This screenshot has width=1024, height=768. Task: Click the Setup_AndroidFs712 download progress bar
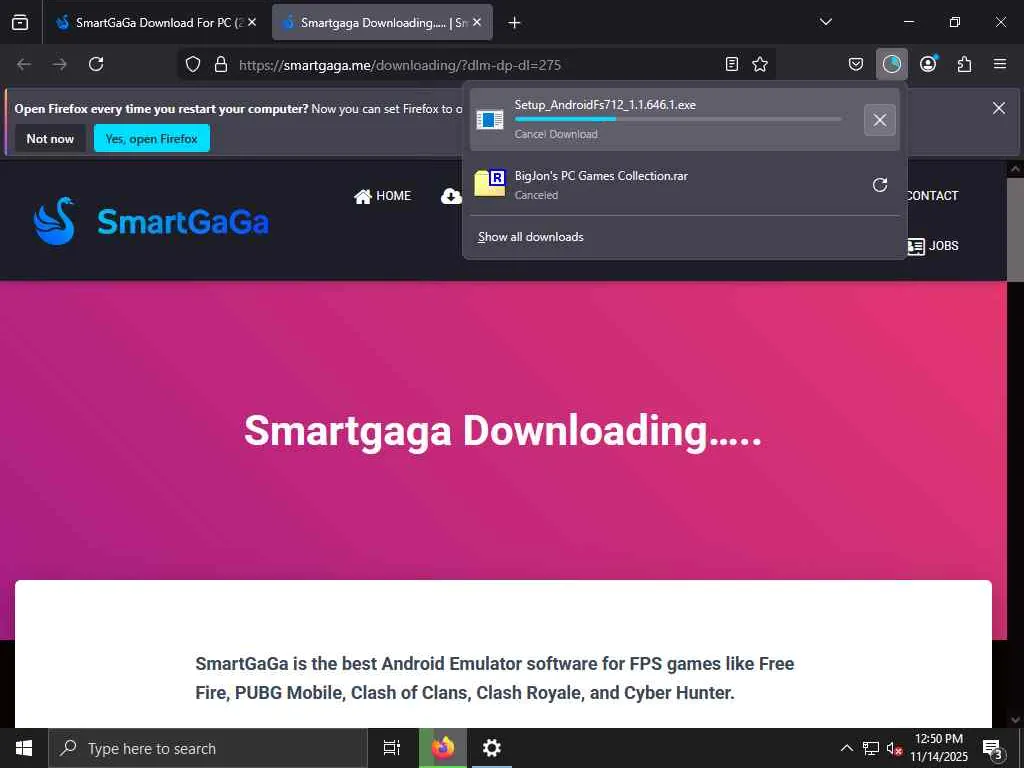678,119
